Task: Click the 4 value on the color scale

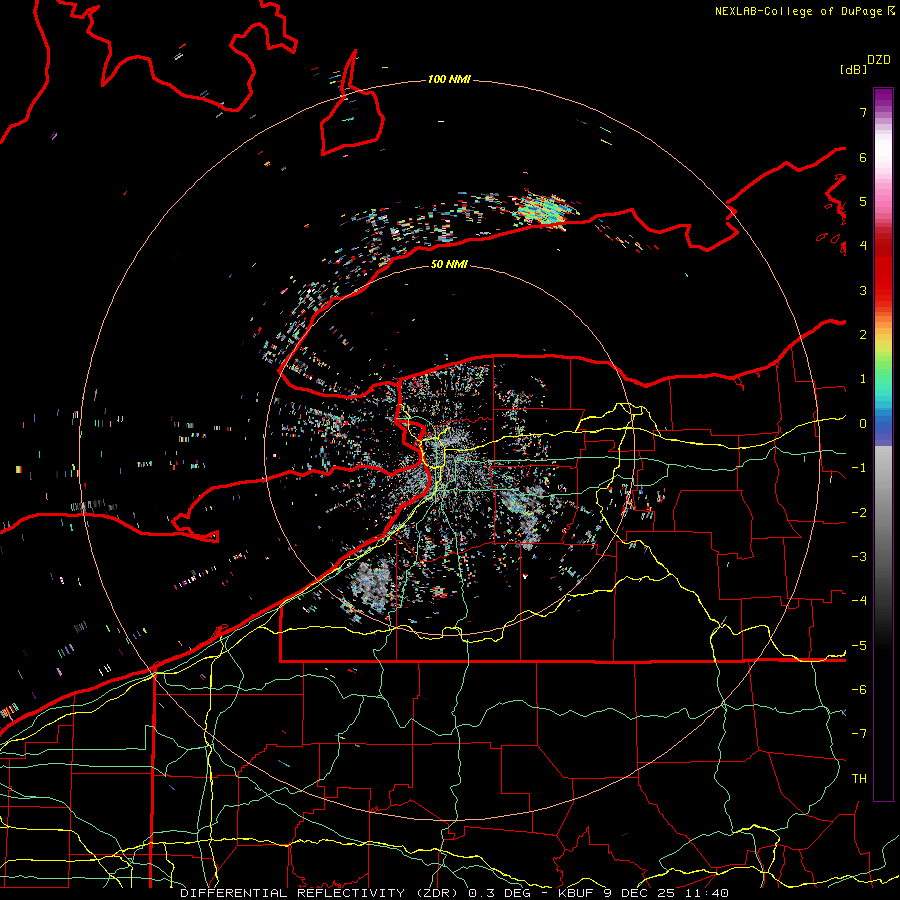Action: click(863, 246)
